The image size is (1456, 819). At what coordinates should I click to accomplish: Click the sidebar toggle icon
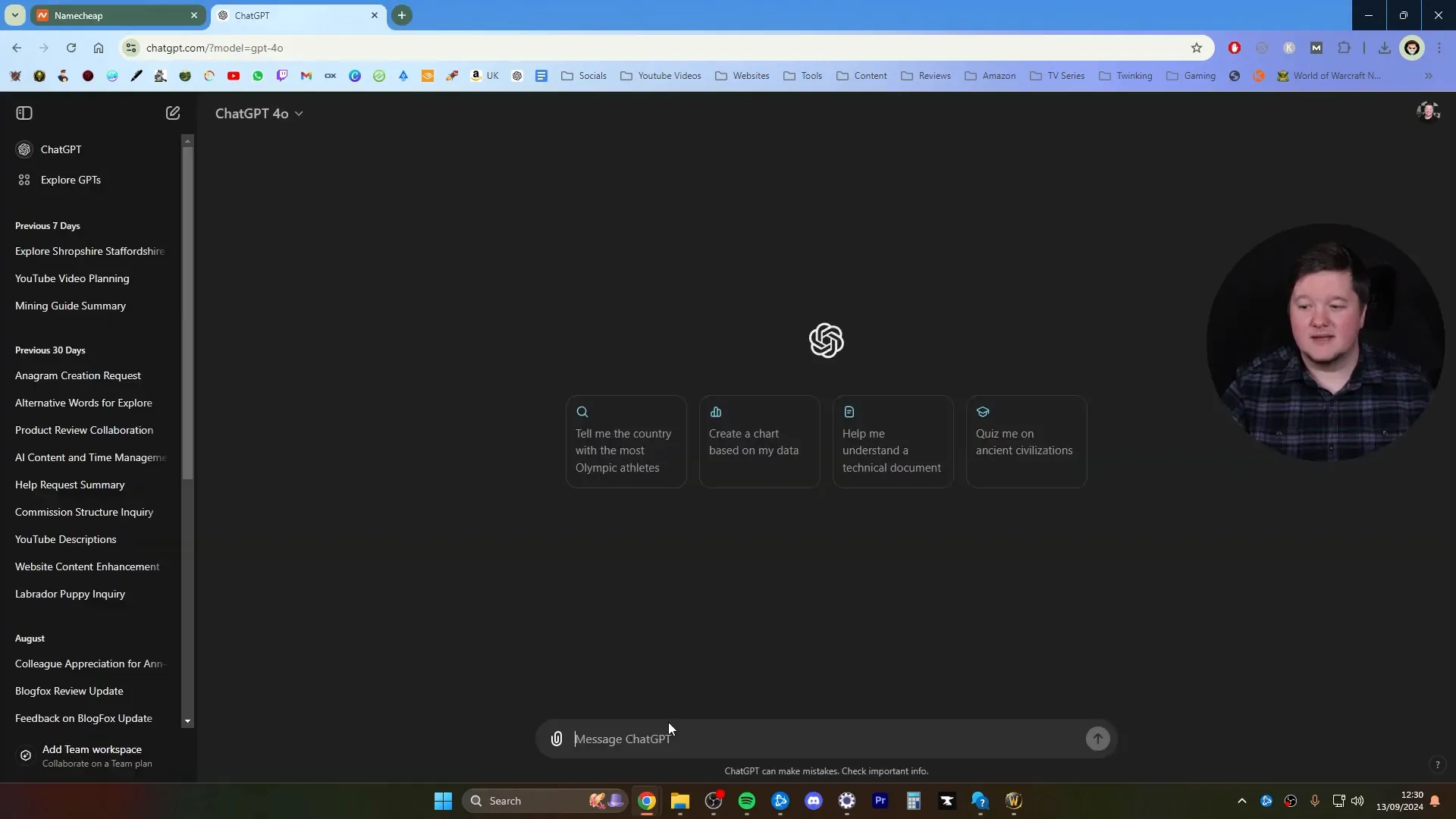pyautogui.click(x=24, y=112)
